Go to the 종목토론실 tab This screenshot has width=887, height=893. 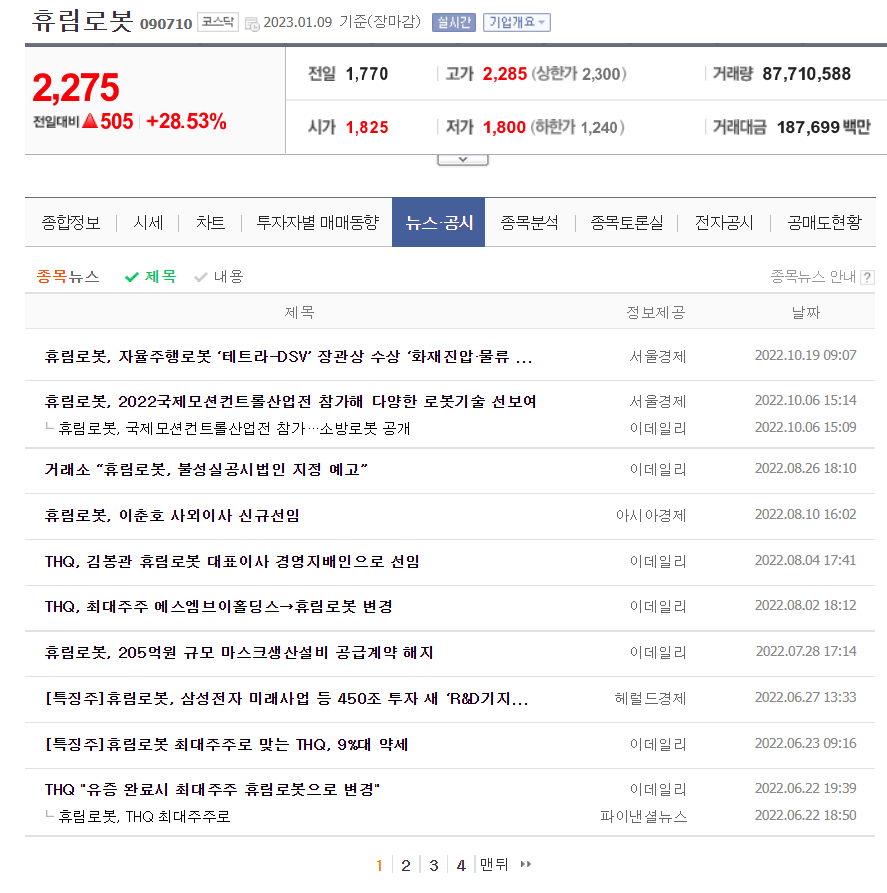point(627,223)
